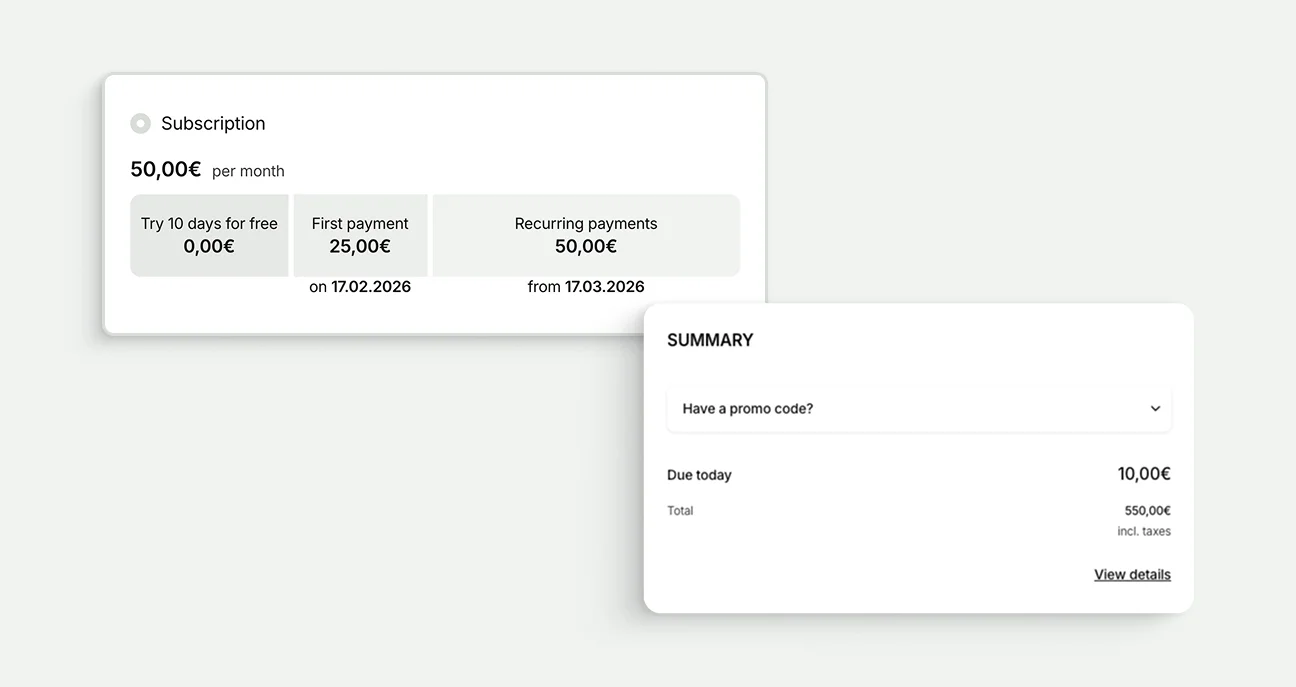1296x687 pixels.
Task: Click the 0,00€ free trial price
Action: (x=209, y=246)
